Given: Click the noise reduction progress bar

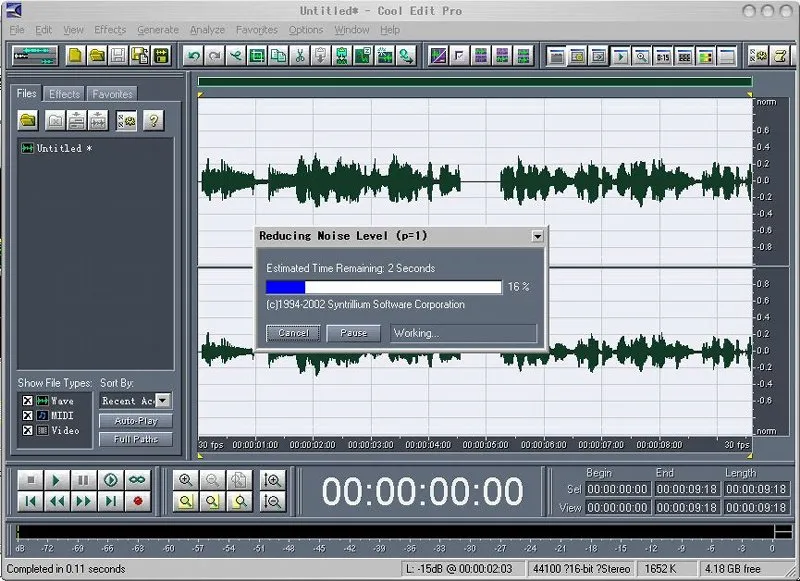Looking at the screenshot, I should coord(384,287).
